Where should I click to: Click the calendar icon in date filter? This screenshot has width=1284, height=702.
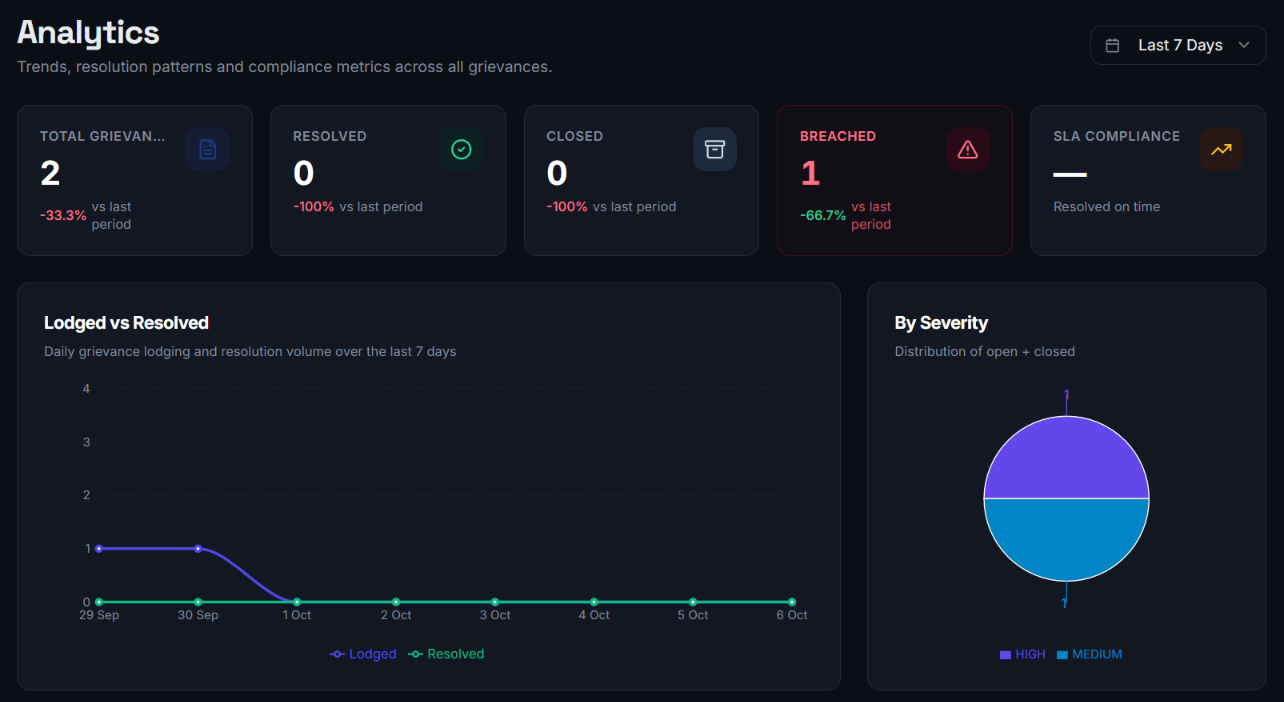click(x=1112, y=45)
